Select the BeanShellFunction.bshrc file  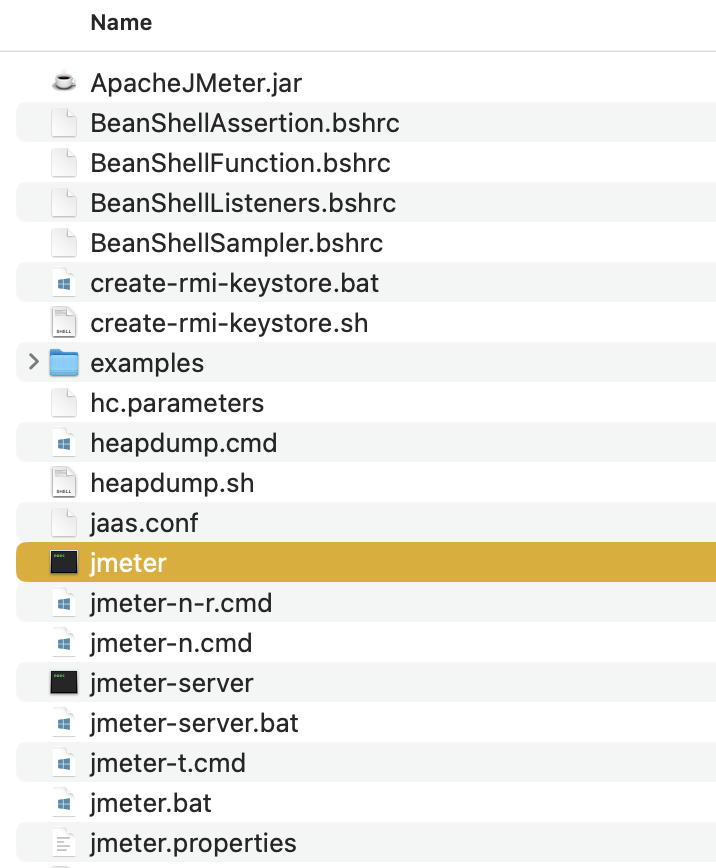tap(240, 163)
